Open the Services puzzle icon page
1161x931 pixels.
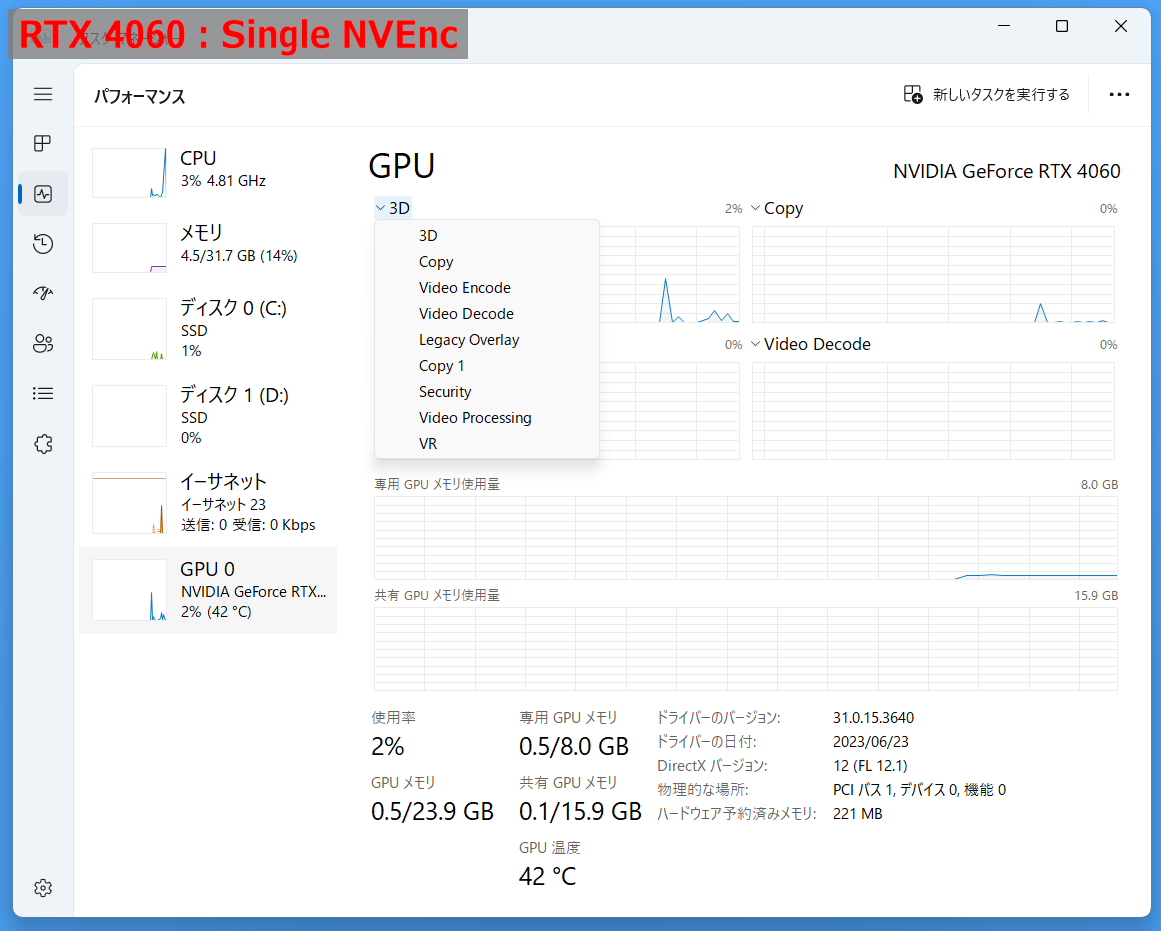(43, 444)
